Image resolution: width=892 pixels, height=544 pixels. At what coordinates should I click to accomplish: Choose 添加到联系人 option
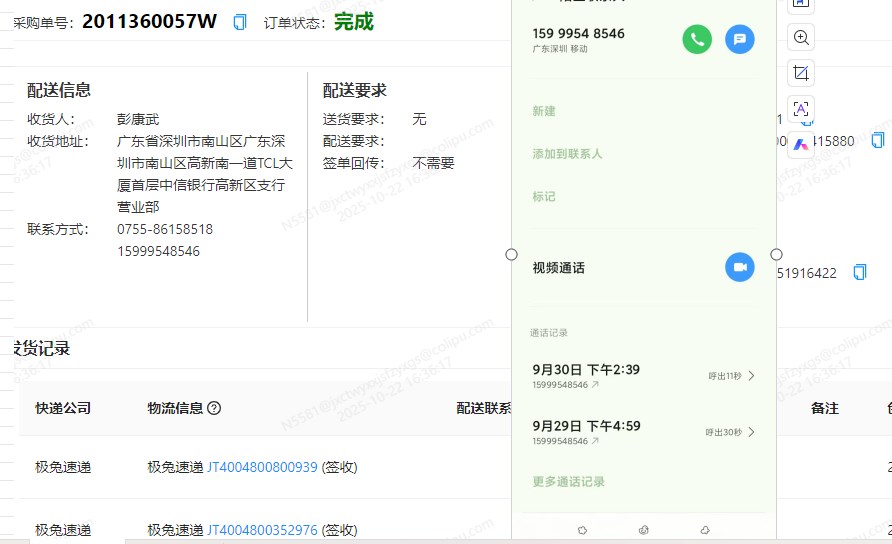pos(567,154)
